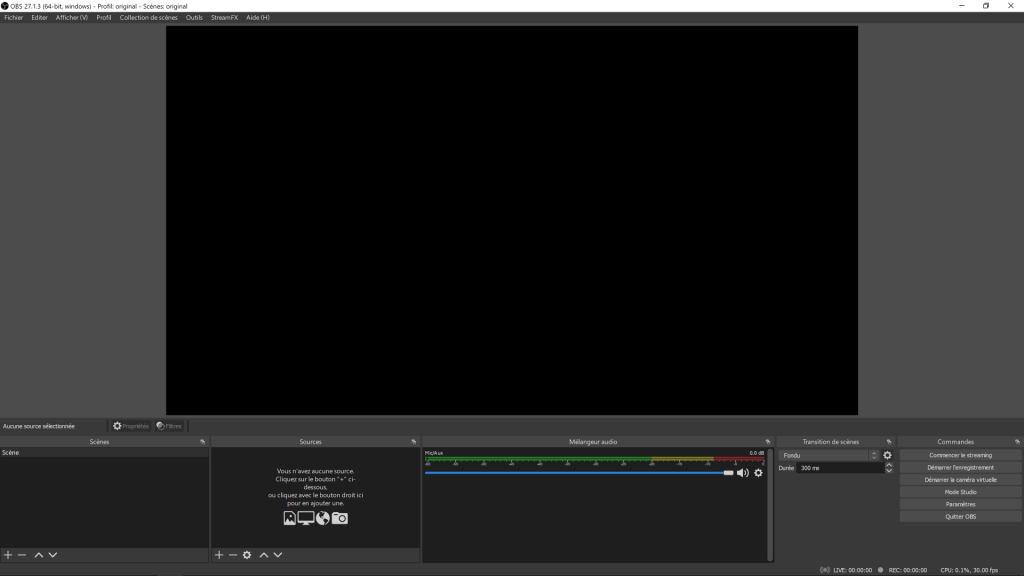Viewport: 1024px width, 576px height.
Task: Toggle Mode Studio
Action: [960, 492]
